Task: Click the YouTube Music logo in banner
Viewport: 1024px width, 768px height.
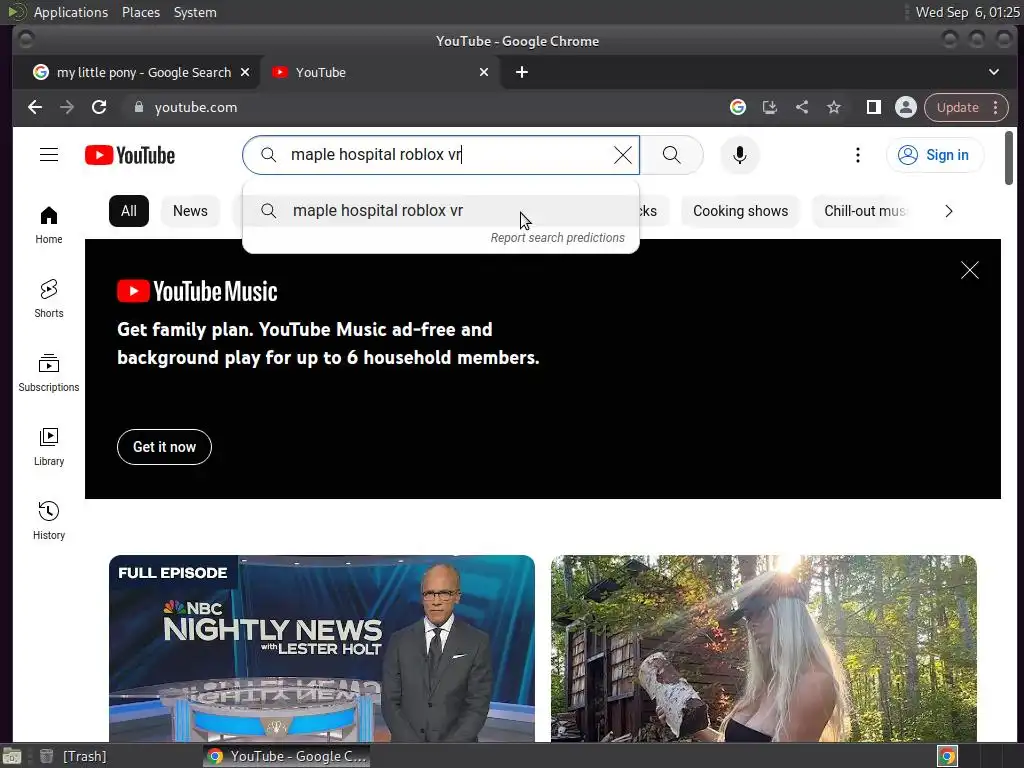Action: point(197,291)
